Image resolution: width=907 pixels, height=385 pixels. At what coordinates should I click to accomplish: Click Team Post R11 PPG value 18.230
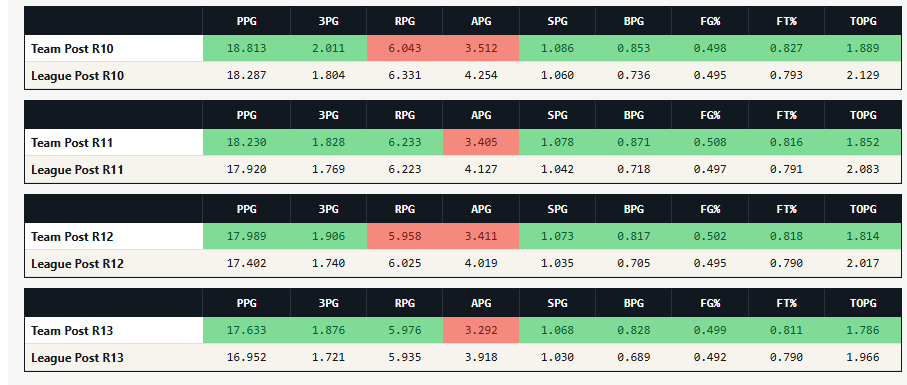(247, 142)
